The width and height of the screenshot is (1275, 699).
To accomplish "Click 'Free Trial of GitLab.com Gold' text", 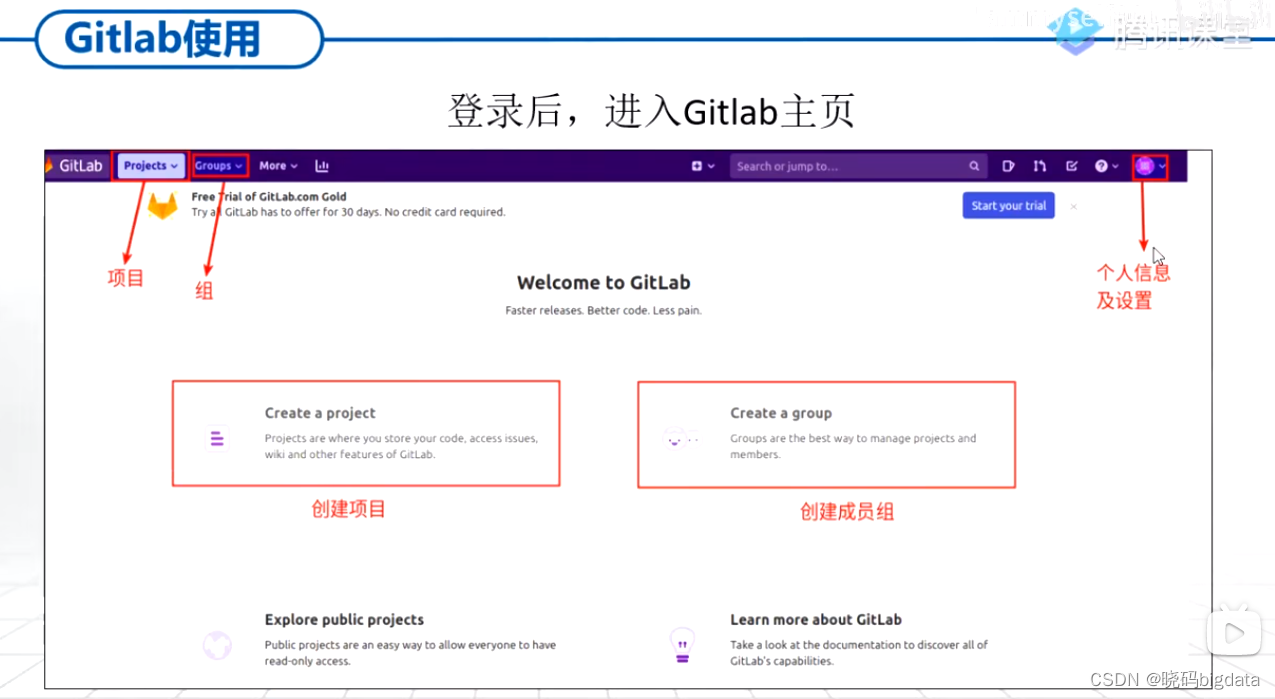I will pyautogui.click(x=269, y=197).
